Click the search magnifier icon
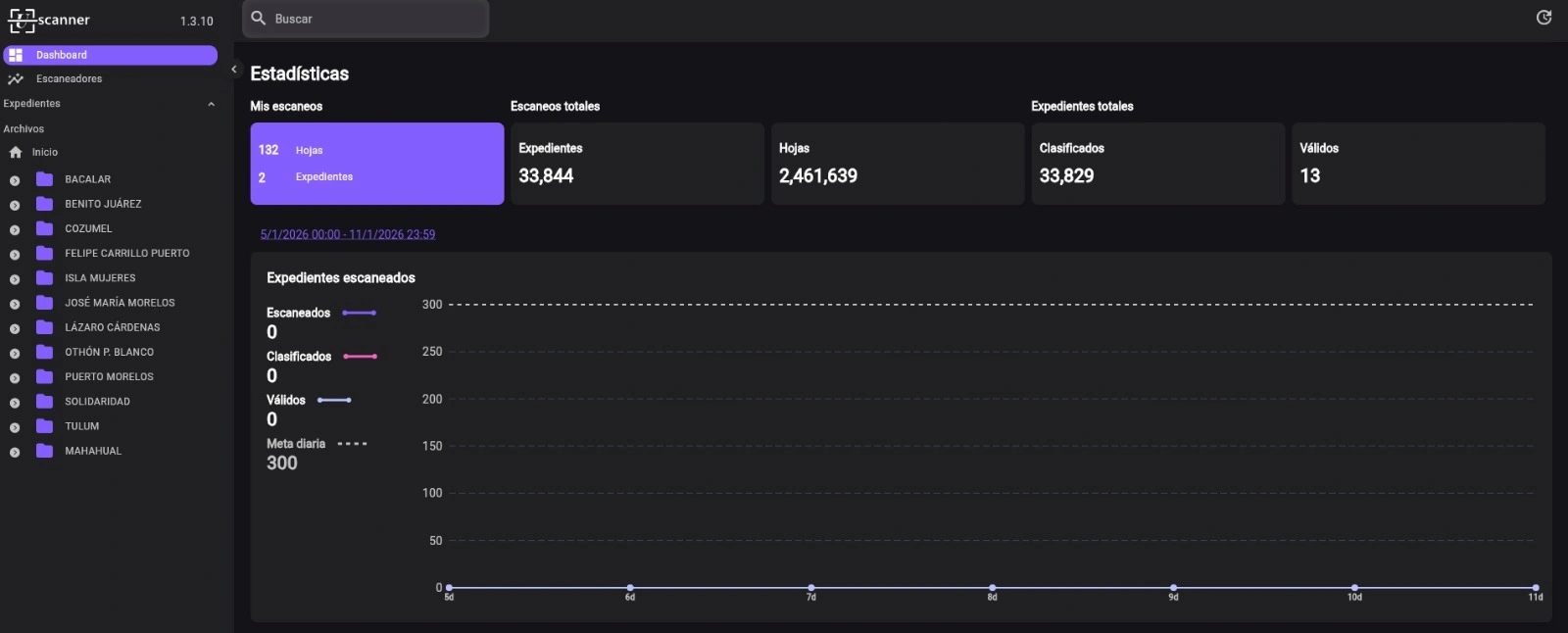This screenshot has height=633, width=1568. pos(259,19)
